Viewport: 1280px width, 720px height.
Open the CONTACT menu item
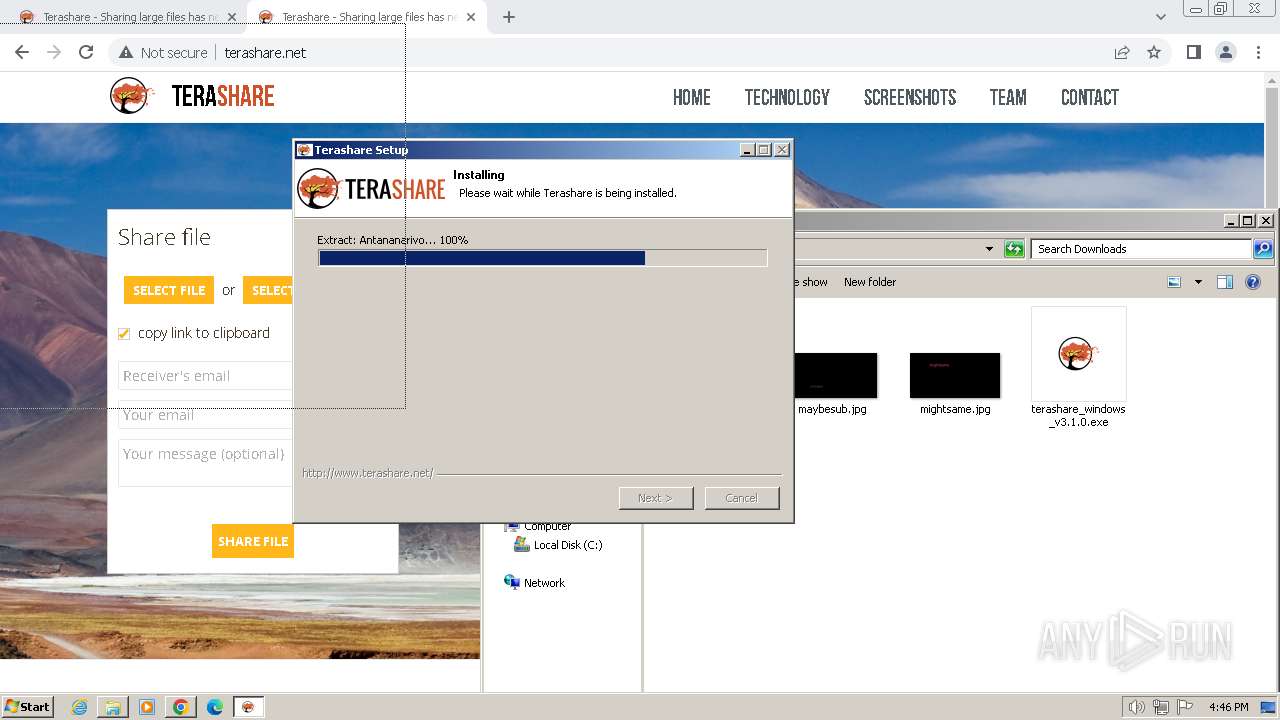pos(1090,97)
